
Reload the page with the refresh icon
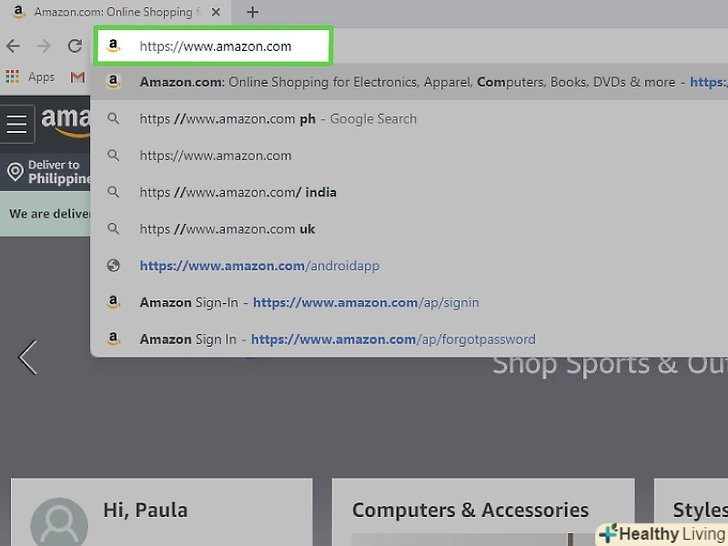click(x=75, y=46)
